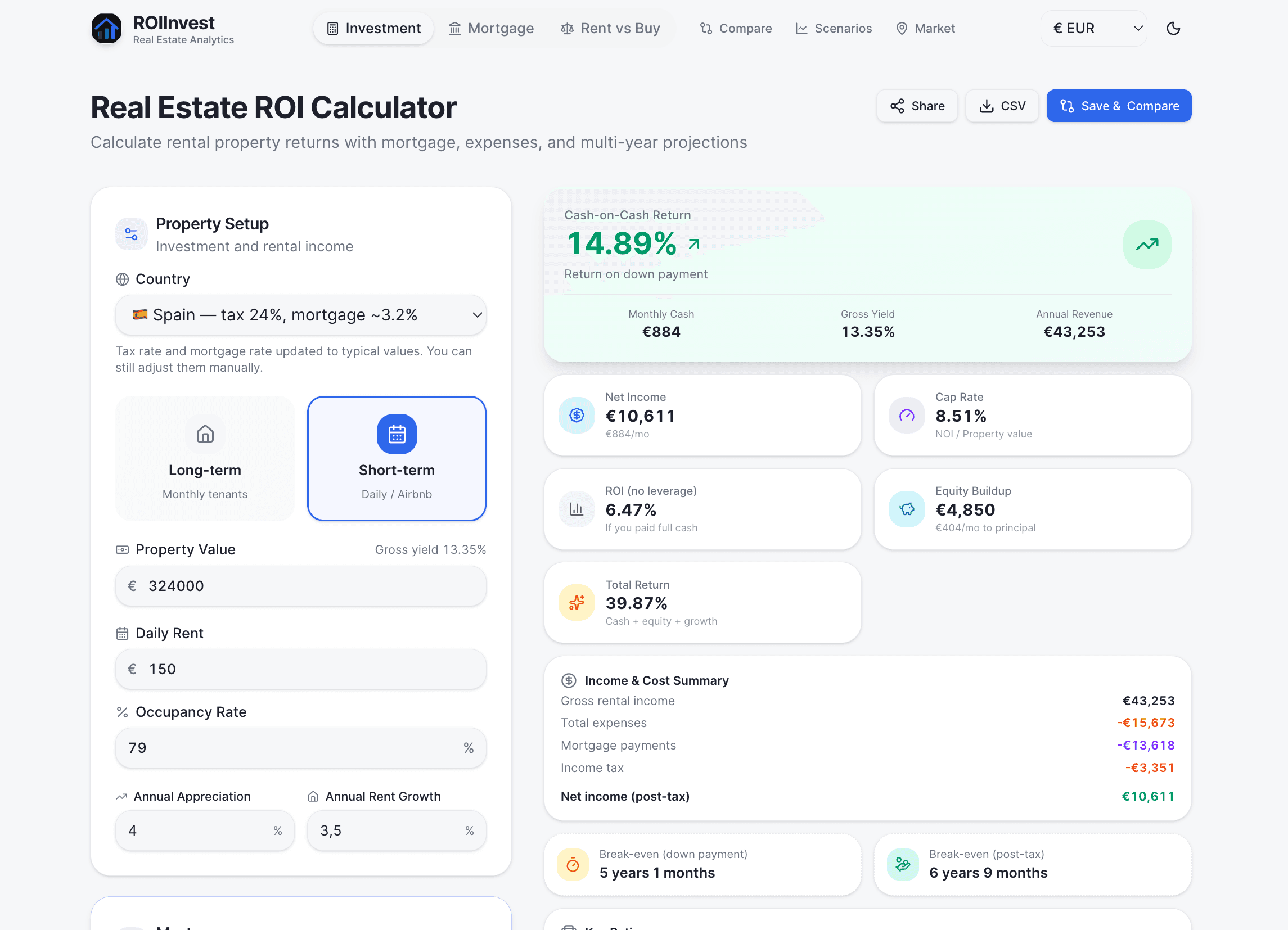Click the Share button
The width and height of the screenshot is (1288, 930).
tap(917, 106)
